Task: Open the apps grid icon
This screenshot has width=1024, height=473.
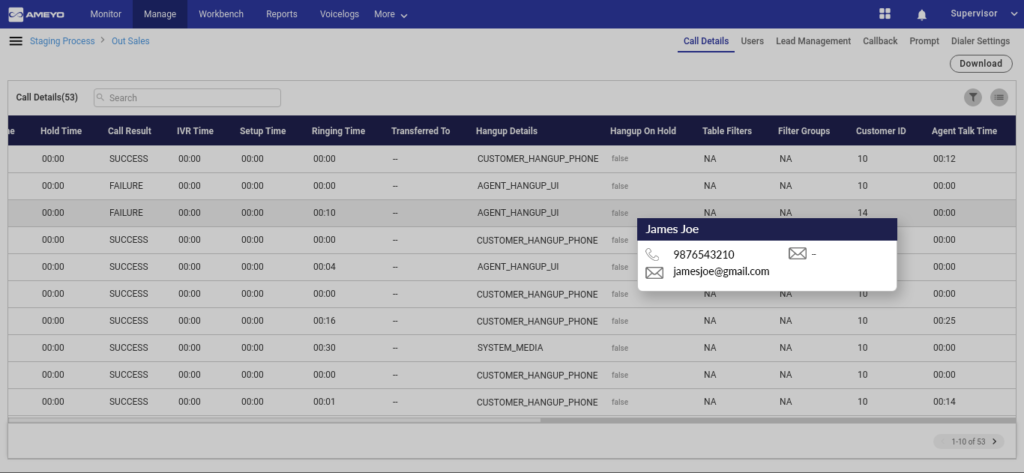Action: 885,14
